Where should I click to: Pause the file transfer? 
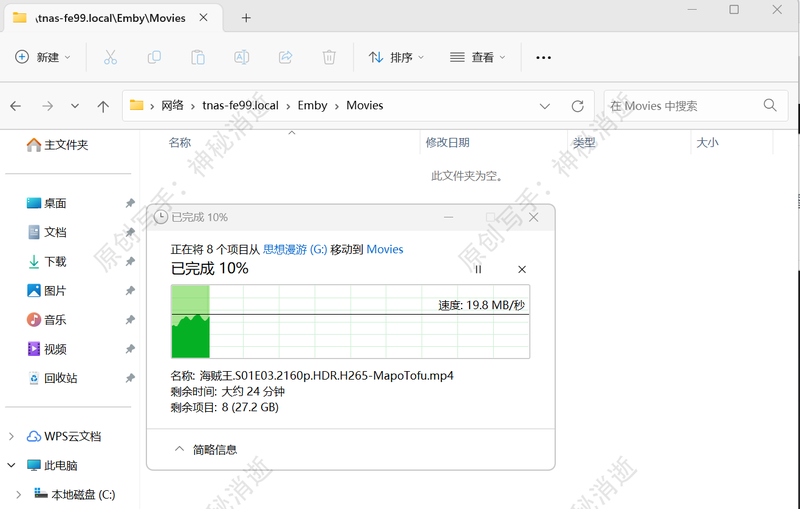tap(478, 269)
